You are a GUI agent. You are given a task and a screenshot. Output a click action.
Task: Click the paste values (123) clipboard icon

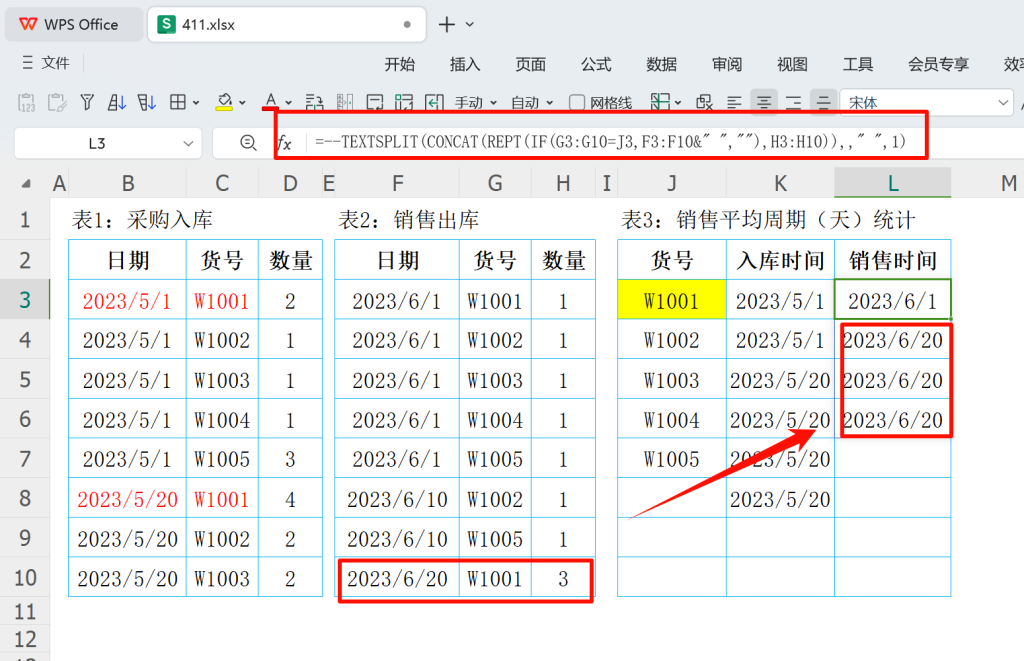[x=26, y=103]
